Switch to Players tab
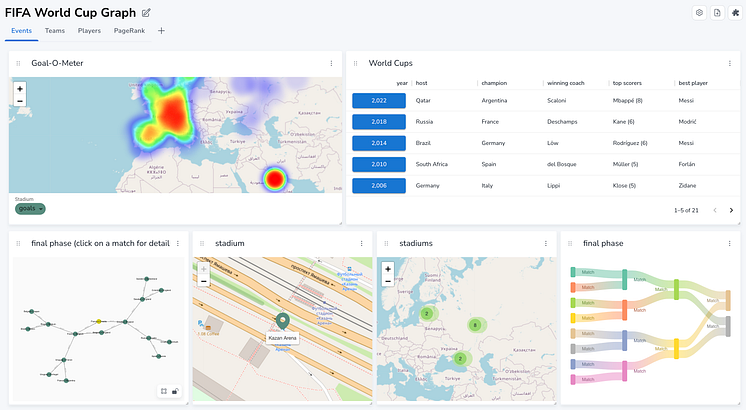The height and width of the screenshot is (410, 746). (x=89, y=30)
